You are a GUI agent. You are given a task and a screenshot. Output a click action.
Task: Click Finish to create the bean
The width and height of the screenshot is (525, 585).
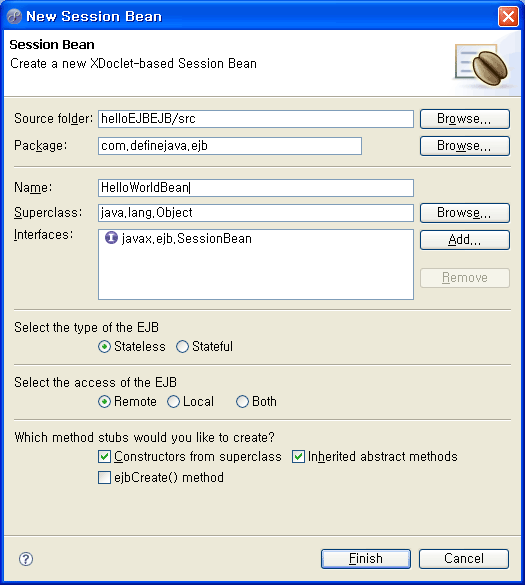pos(366,559)
